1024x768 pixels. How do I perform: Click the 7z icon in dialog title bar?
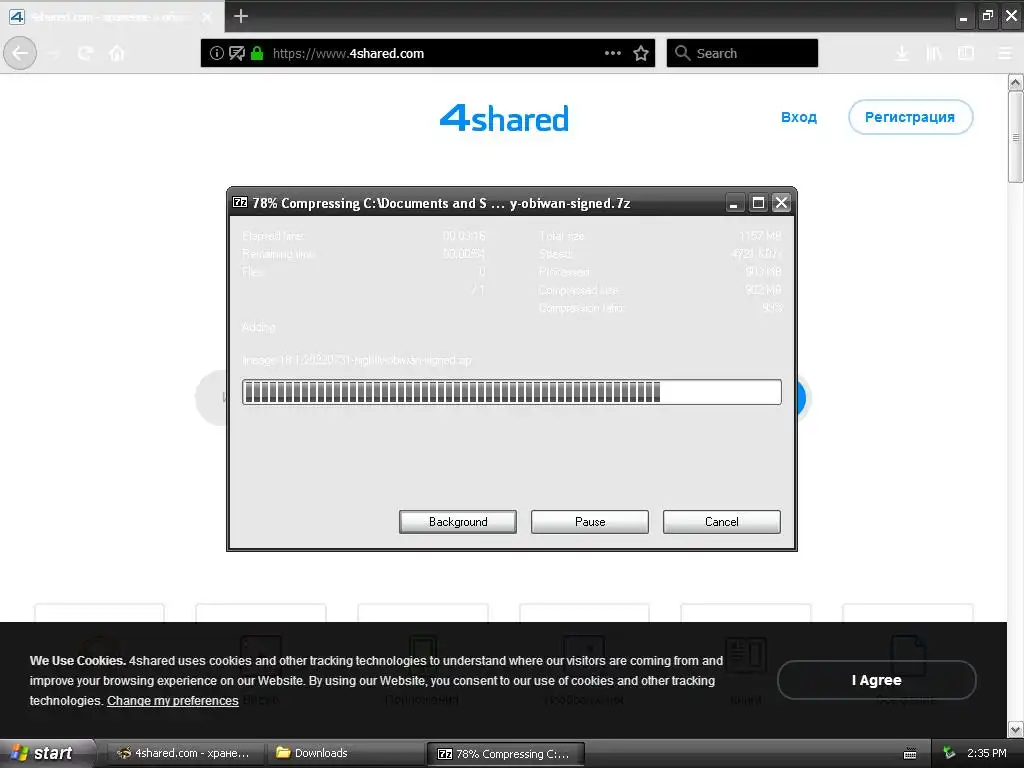click(x=240, y=202)
